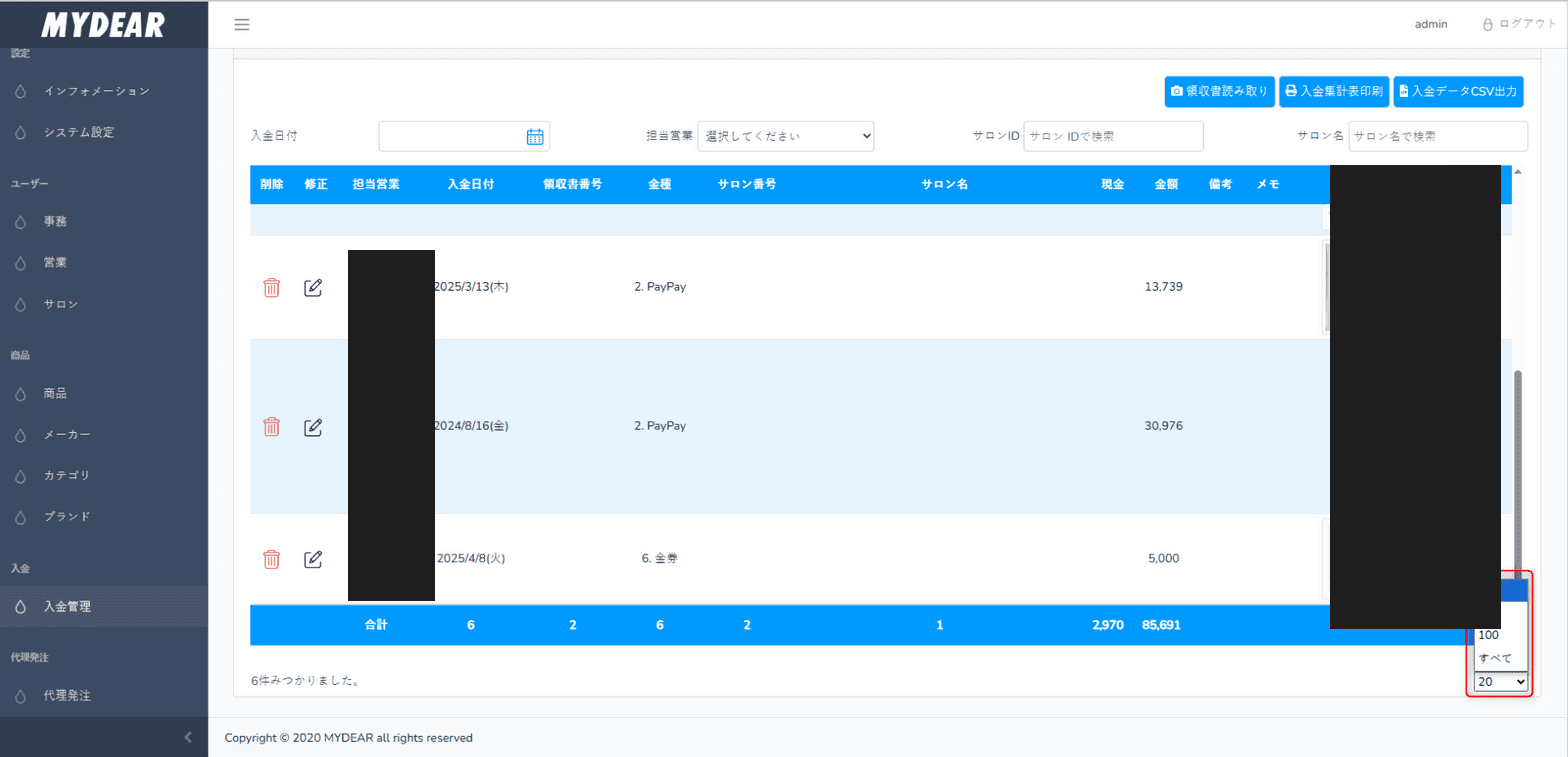Open the edit icon for the 5,000 金券 row
This screenshot has height=757, width=1568.
pyautogui.click(x=313, y=559)
